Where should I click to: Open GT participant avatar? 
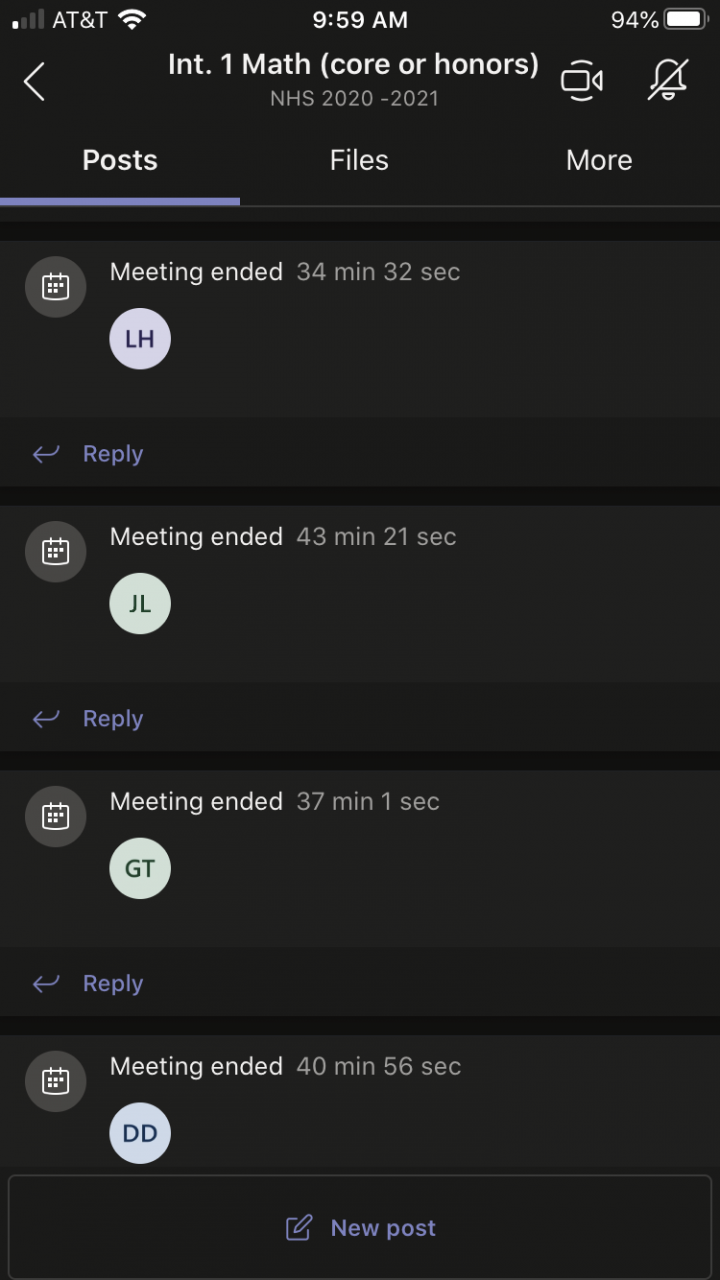[x=140, y=869]
